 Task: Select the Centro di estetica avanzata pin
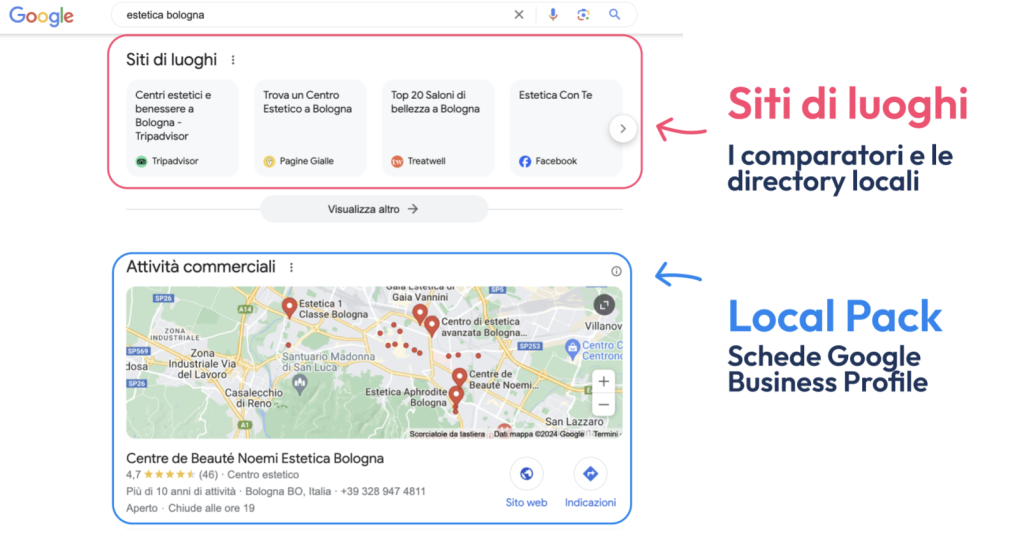(432, 325)
